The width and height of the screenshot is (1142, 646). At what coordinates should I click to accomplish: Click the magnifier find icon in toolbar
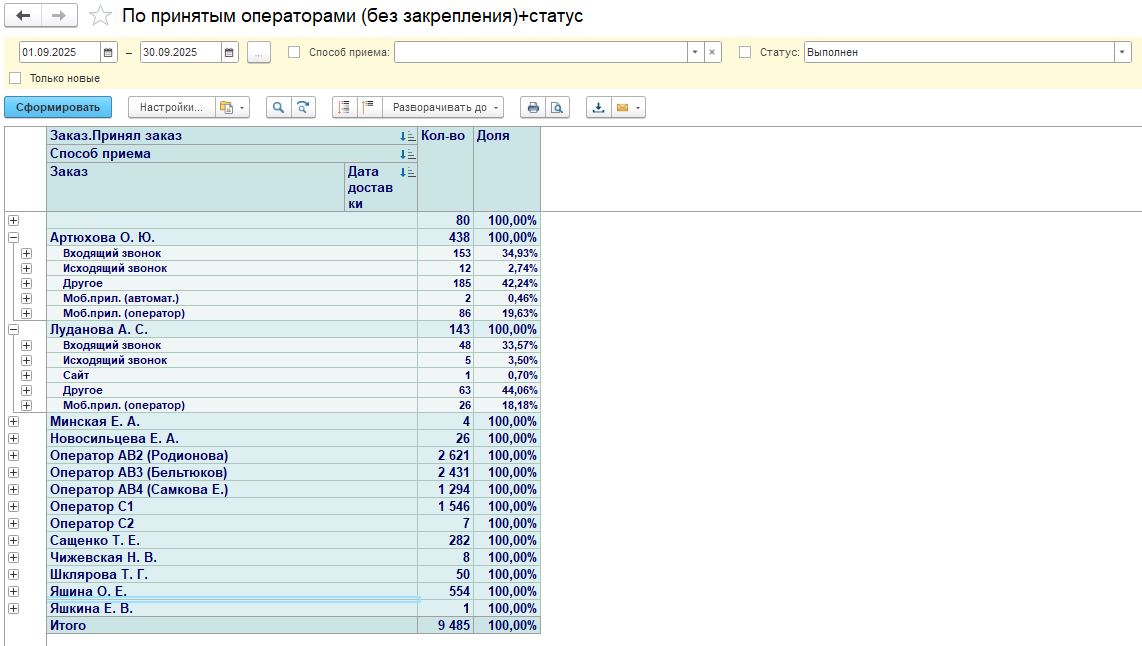(277, 107)
